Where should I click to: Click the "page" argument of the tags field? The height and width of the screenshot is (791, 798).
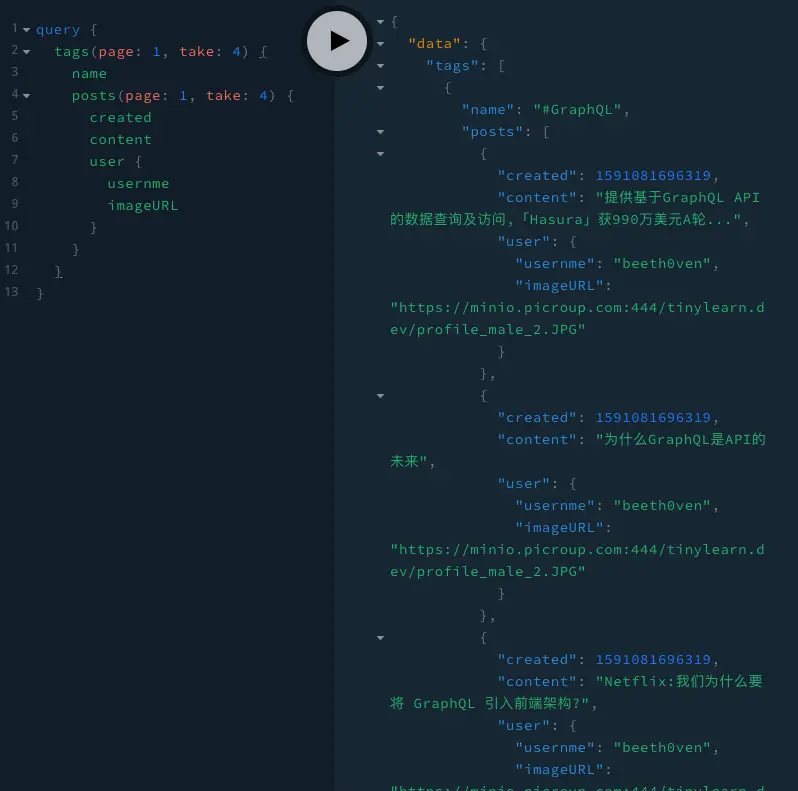[x=116, y=51]
